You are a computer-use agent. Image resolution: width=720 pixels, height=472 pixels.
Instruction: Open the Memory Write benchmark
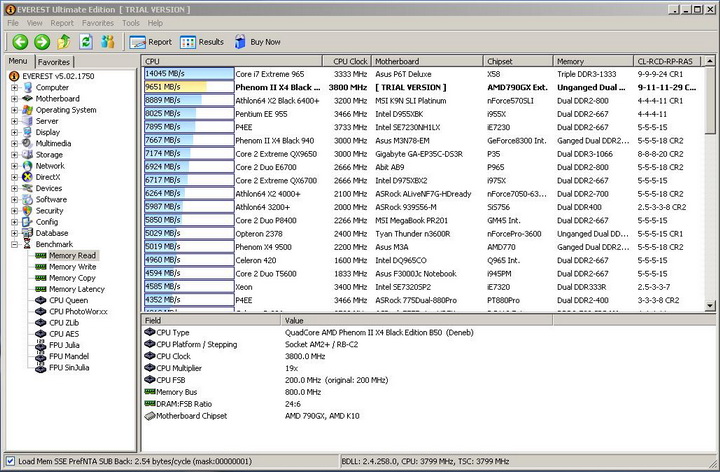(x=73, y=267)
